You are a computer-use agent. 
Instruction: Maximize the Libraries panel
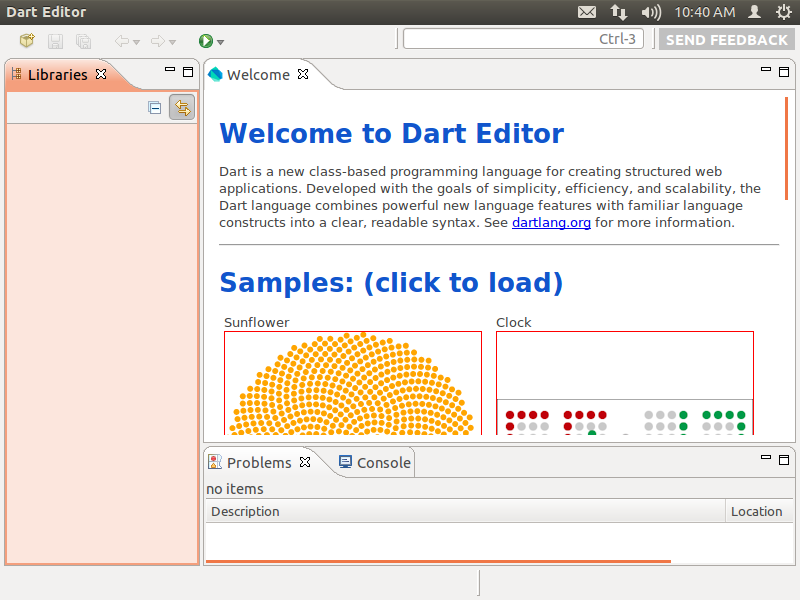(x=188, y=72)
